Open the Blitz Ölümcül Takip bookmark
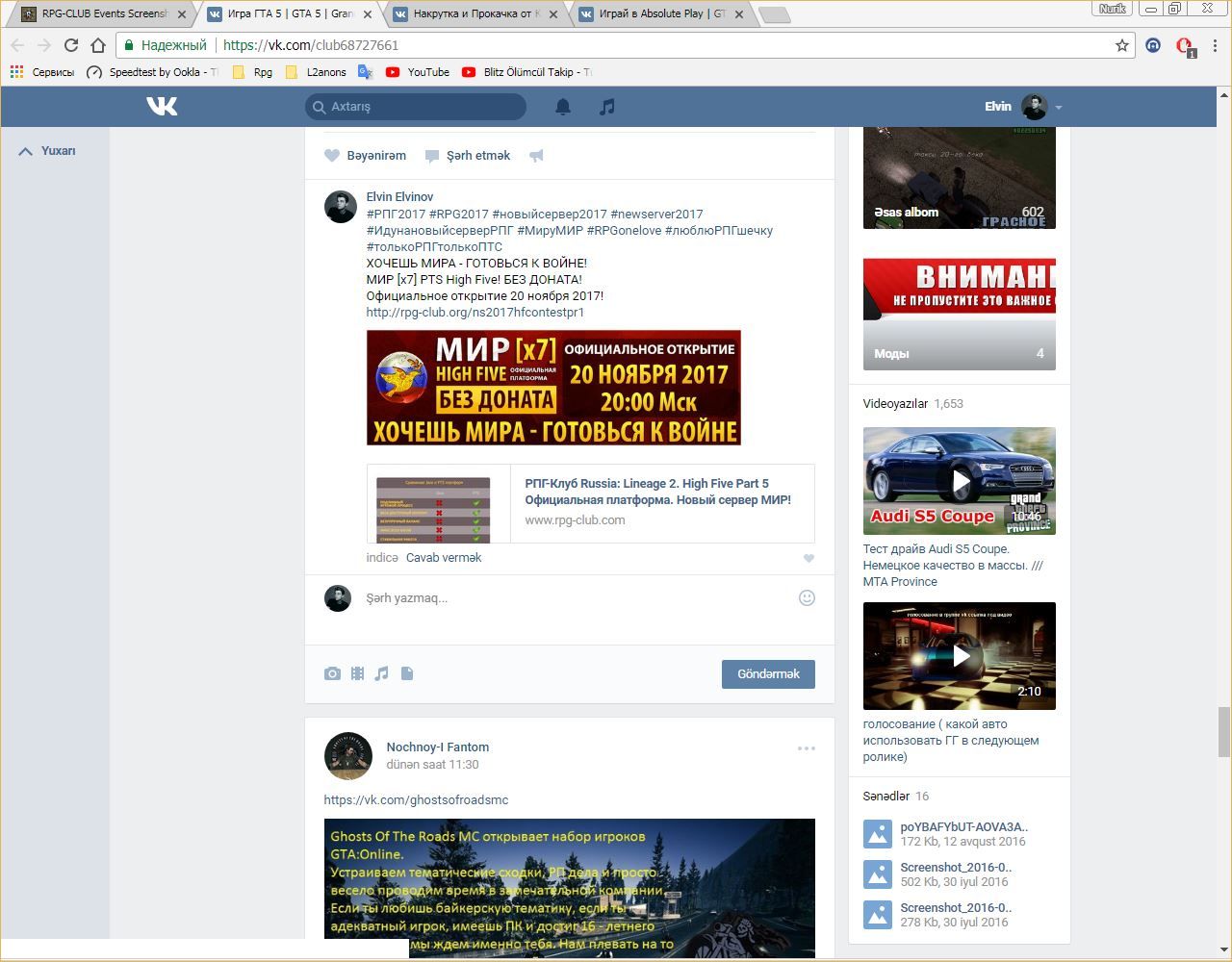 point(527,72)
